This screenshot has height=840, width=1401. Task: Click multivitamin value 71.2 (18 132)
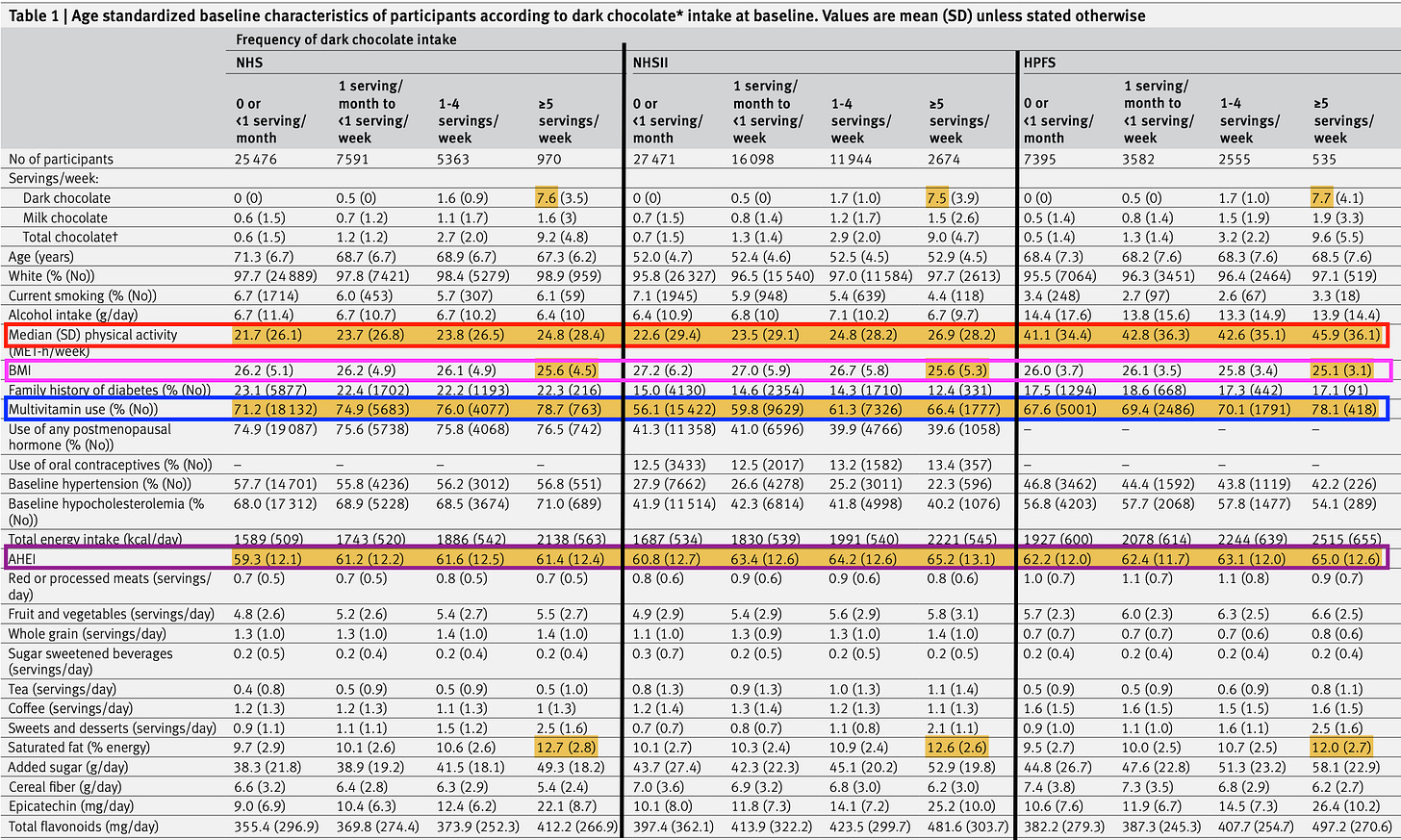(x=276, y=410)
